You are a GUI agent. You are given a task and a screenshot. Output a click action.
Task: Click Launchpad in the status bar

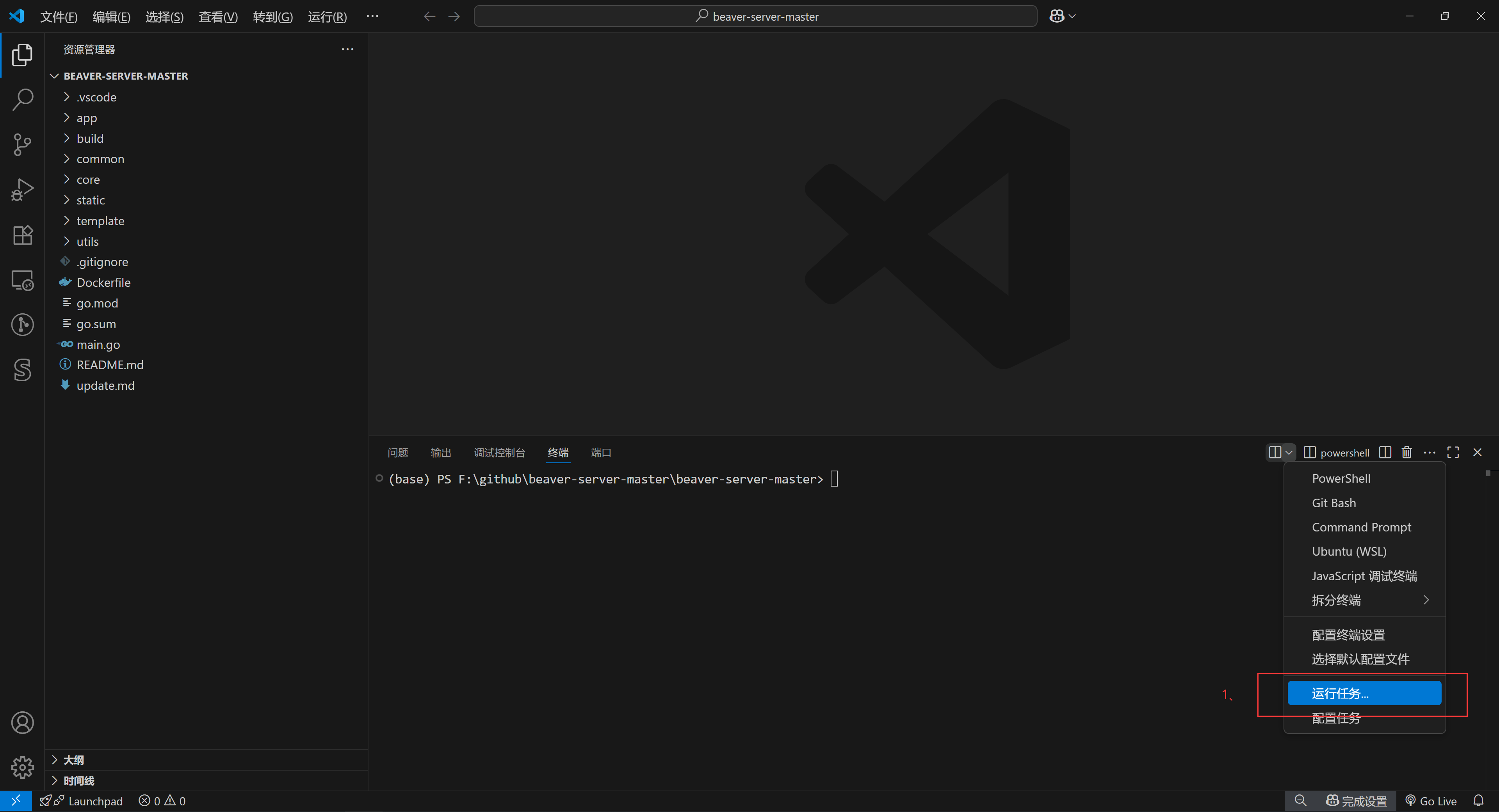82,801
